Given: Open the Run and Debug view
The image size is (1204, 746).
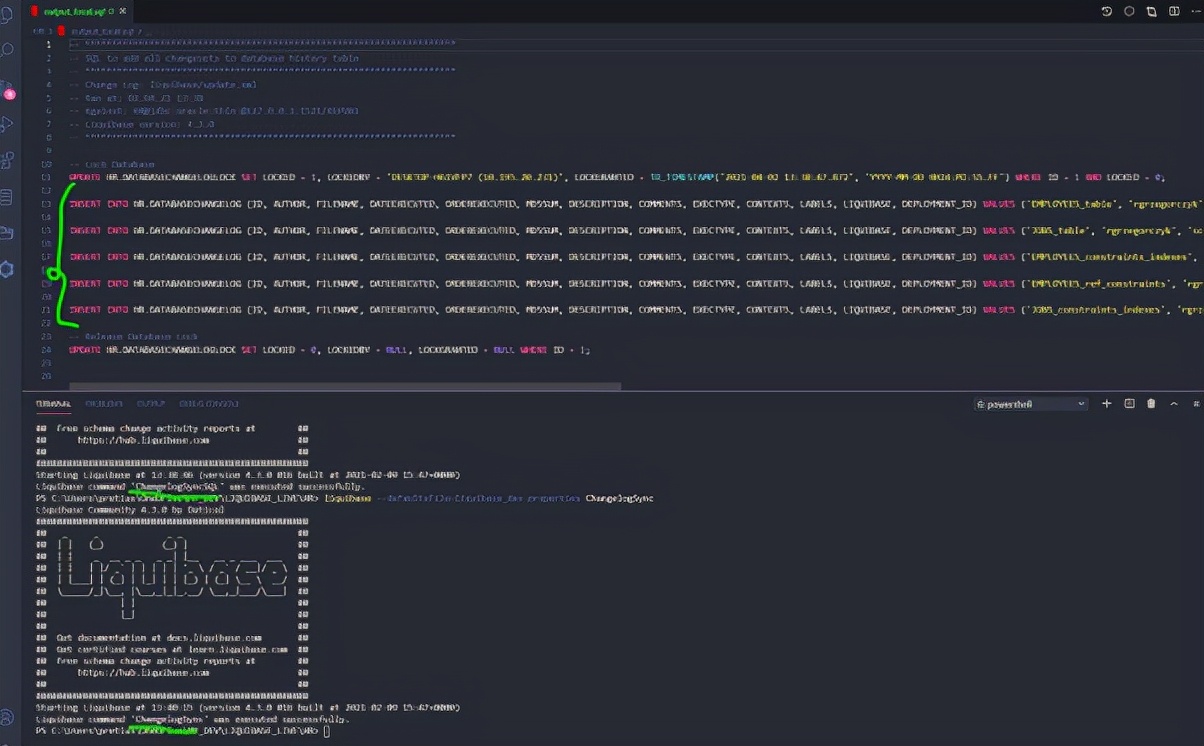Looking at the screenshot, I should (x=7, y=124).
